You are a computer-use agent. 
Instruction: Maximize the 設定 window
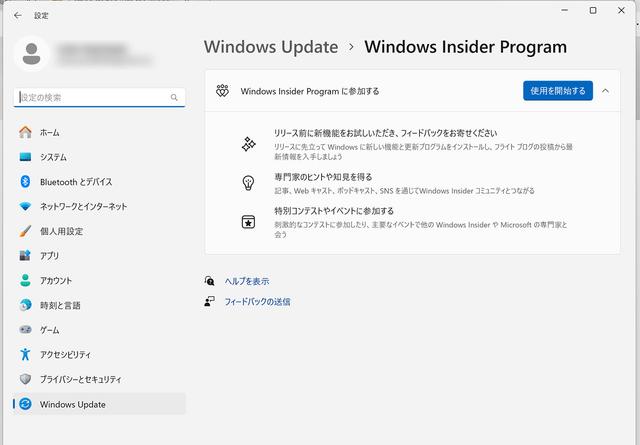click(x=593, y=10)
